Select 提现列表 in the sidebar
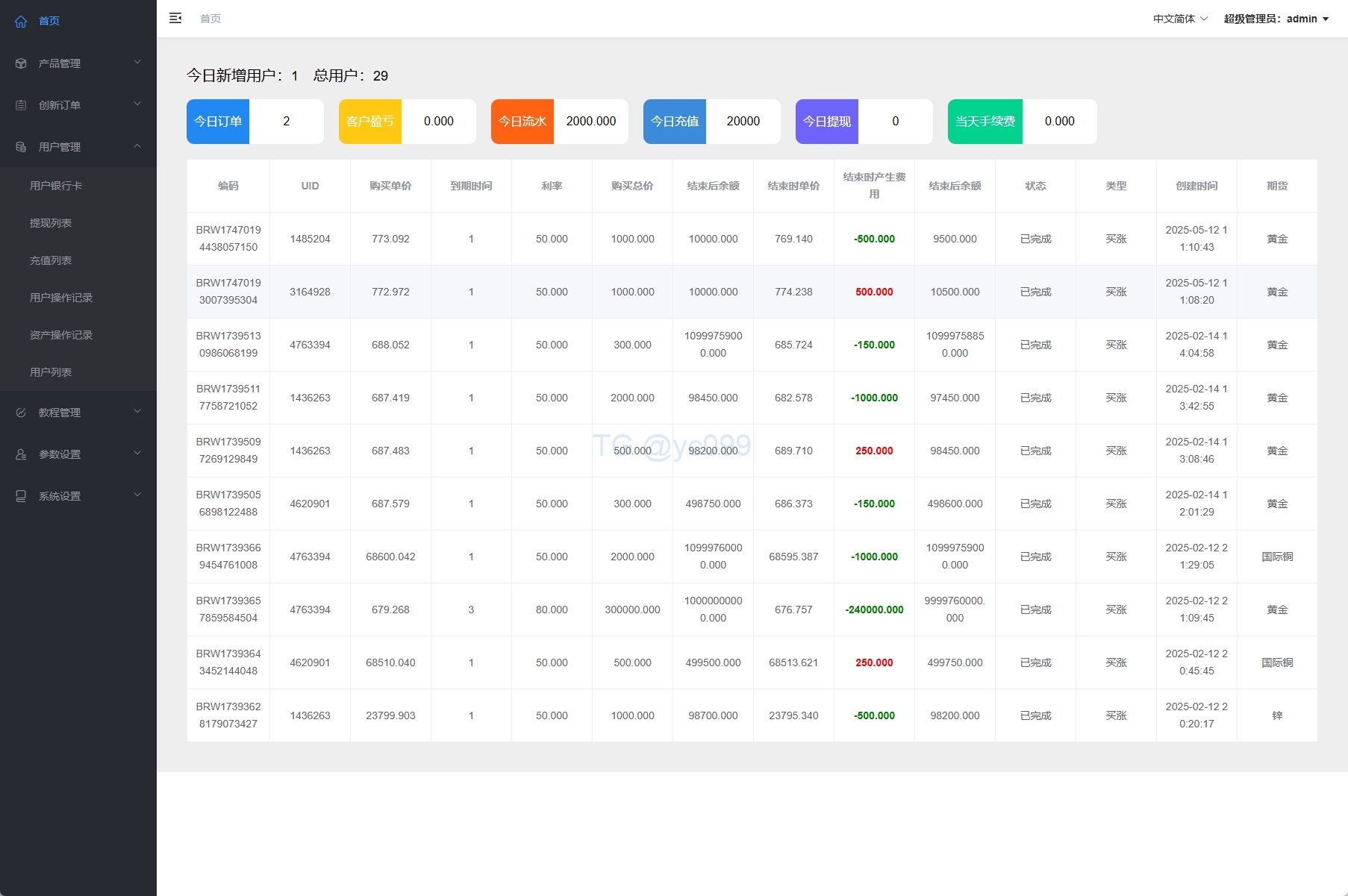 [51, 223]
